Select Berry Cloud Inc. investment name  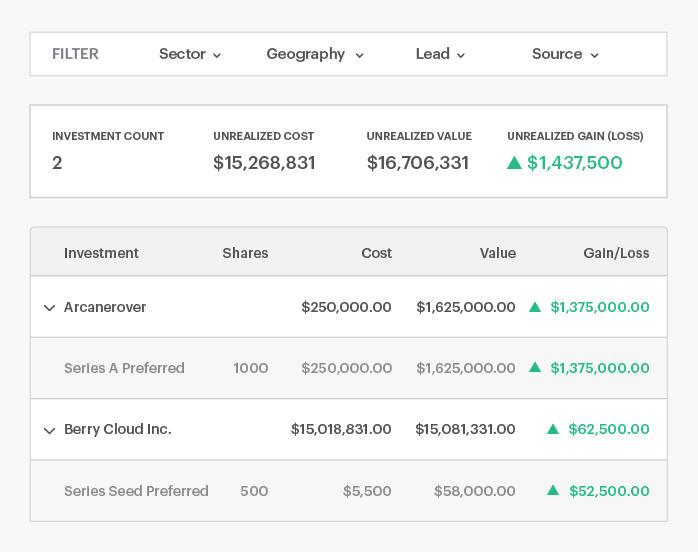pyautogui.click(x=118, y=429)
